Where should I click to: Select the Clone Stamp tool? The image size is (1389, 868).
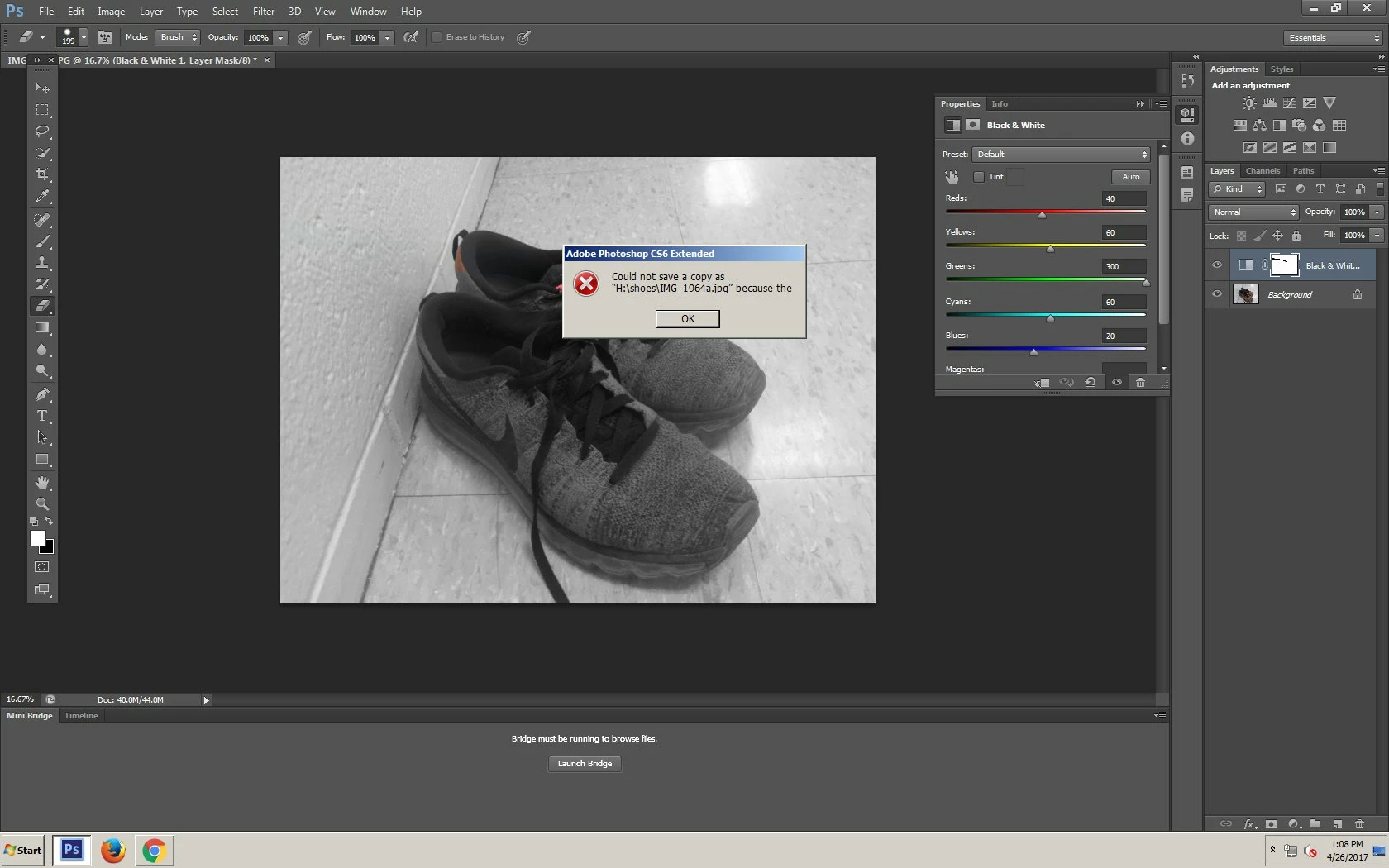pyautogui.click(x=42, y=263)
